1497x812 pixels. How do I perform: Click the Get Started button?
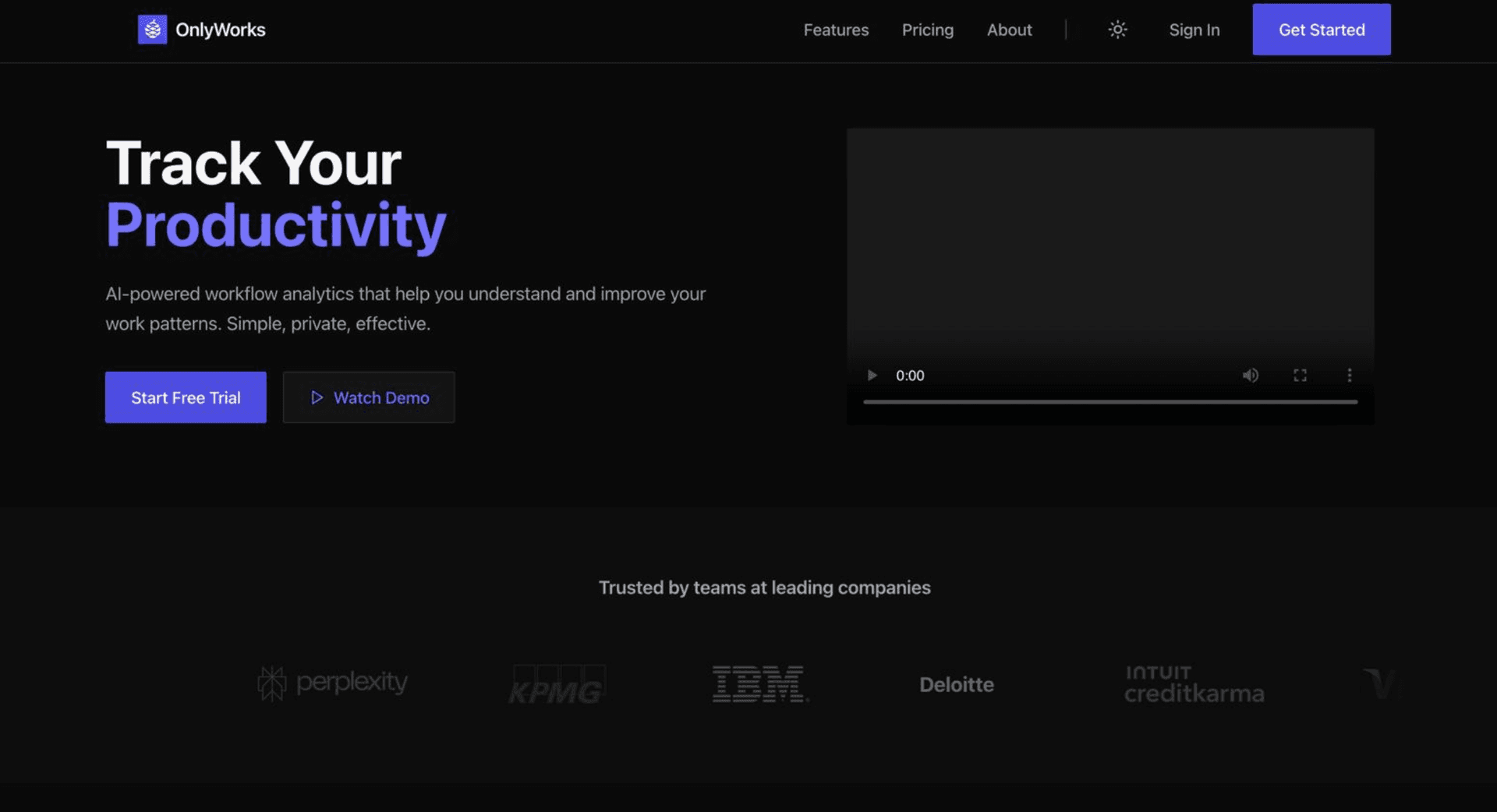pos(1321,29)
